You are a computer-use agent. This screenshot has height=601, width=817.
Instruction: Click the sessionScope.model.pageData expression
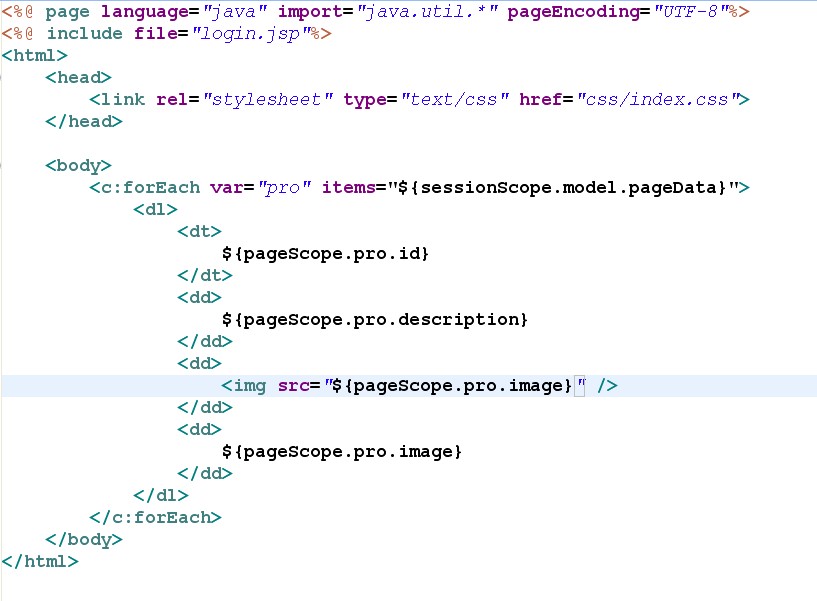point(565,188)
